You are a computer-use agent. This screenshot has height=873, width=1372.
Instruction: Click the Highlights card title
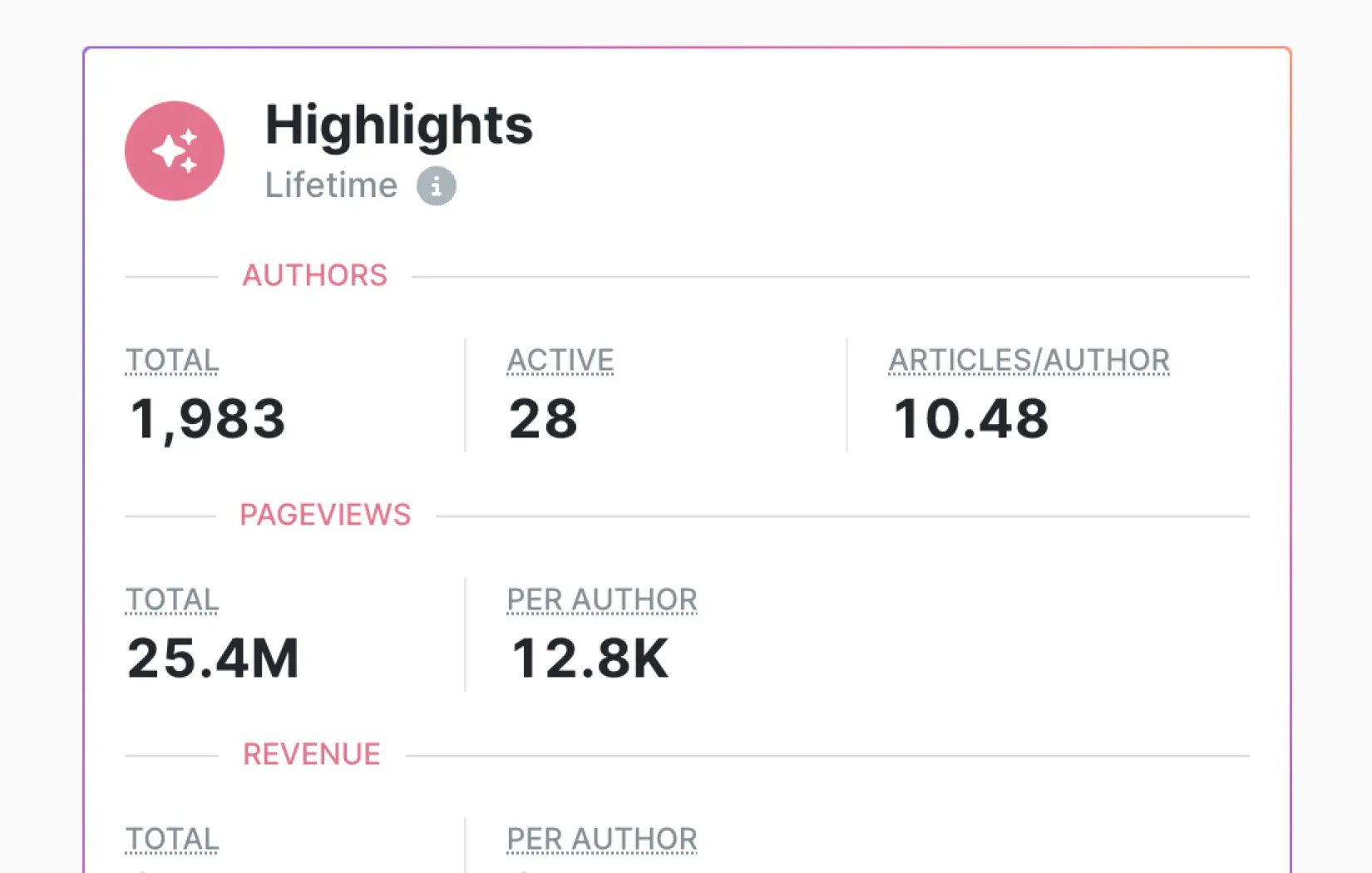tap(398, 126)
